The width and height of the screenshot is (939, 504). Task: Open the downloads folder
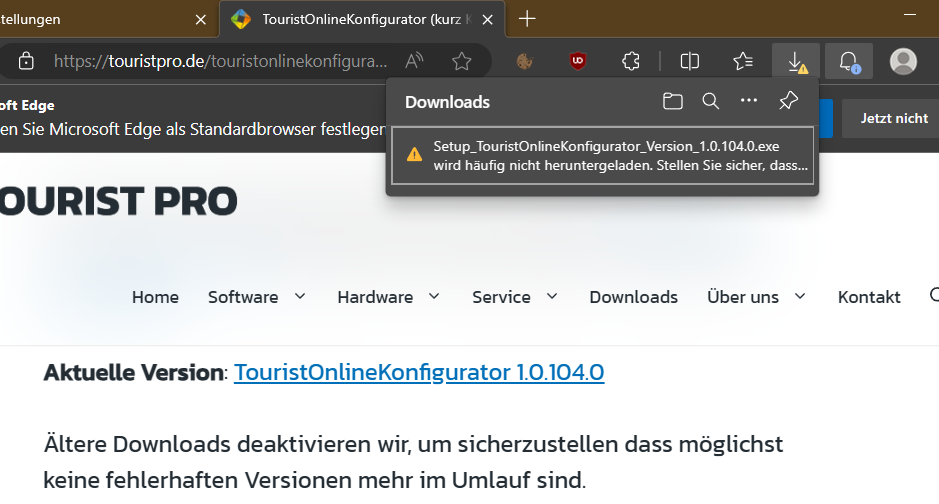click(673, 101)
